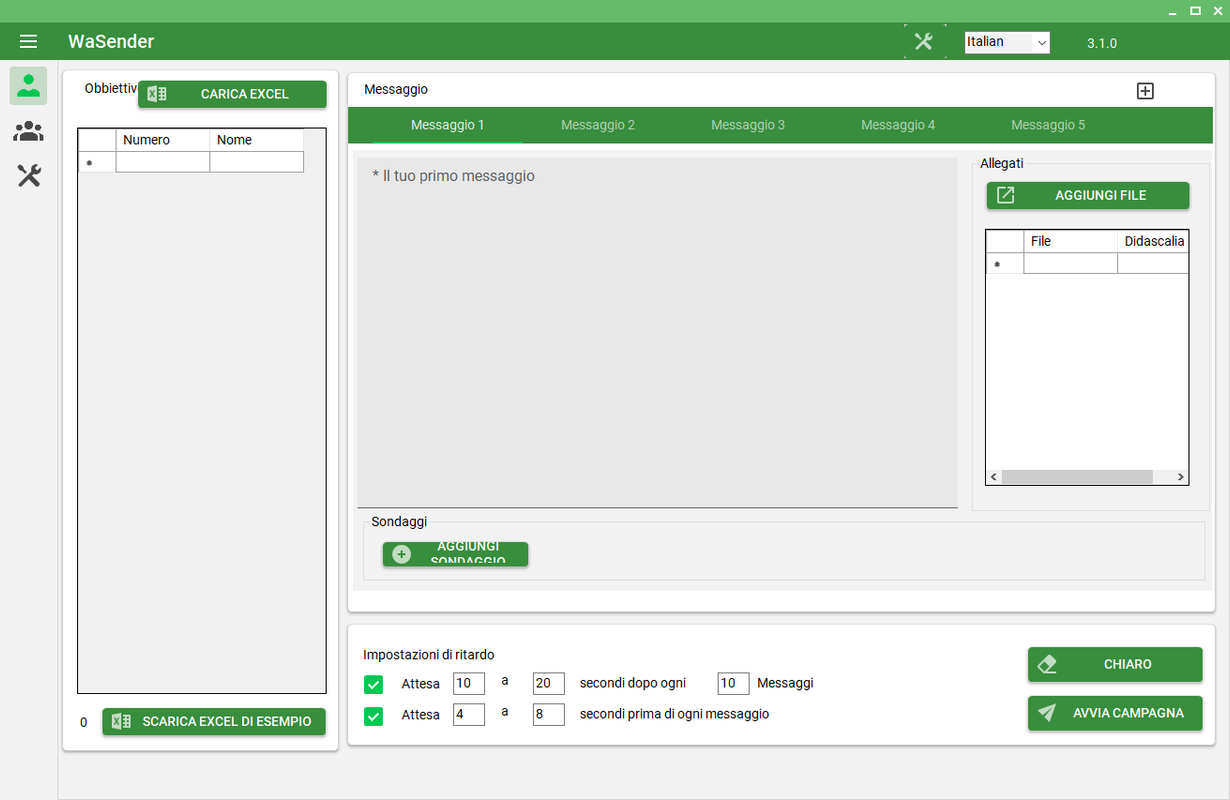Click the new row asterisk in contacts table
This screenshot has height=800, width=1230.
pos(89,163)
